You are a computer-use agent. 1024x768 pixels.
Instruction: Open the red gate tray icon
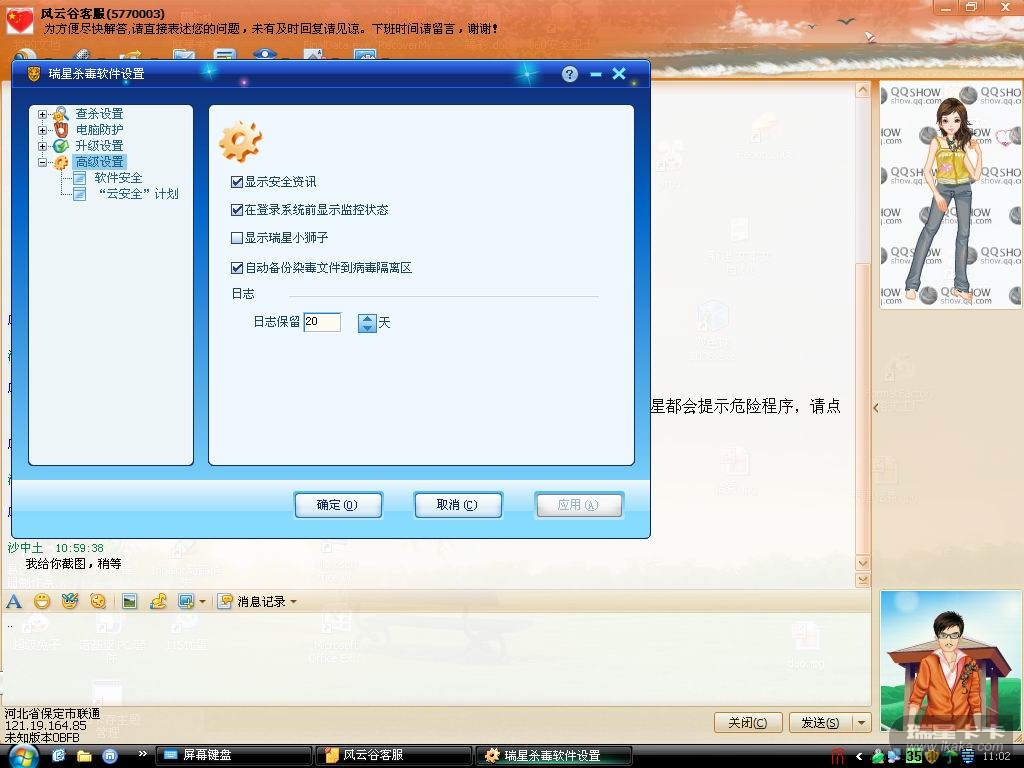838,756
